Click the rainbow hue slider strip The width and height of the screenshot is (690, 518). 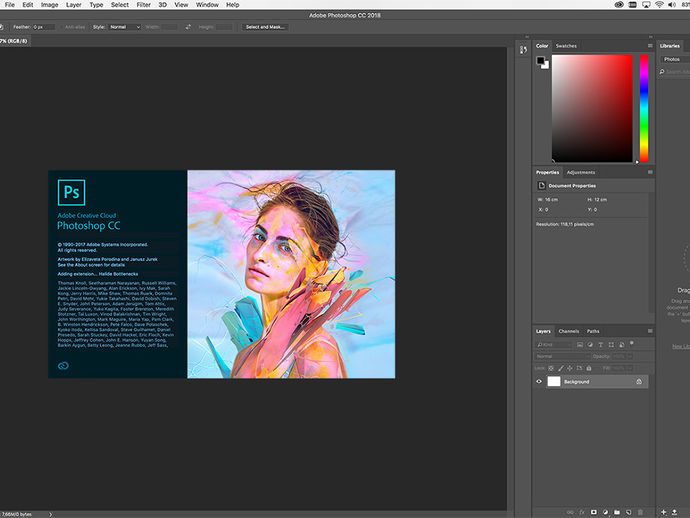(x=644, y=108)
